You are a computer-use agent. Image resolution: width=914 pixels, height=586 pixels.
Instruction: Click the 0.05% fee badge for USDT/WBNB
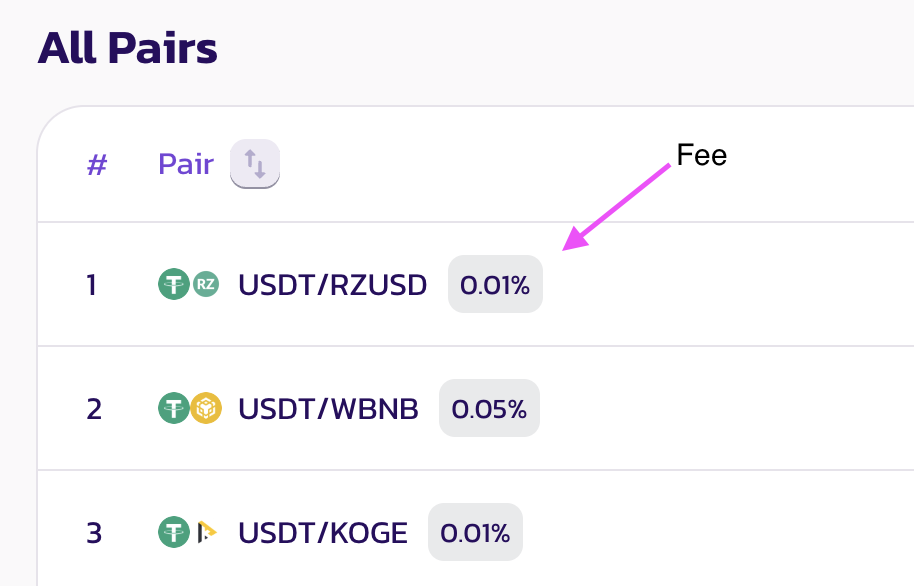pyautogui.click(x=489, y=408)
